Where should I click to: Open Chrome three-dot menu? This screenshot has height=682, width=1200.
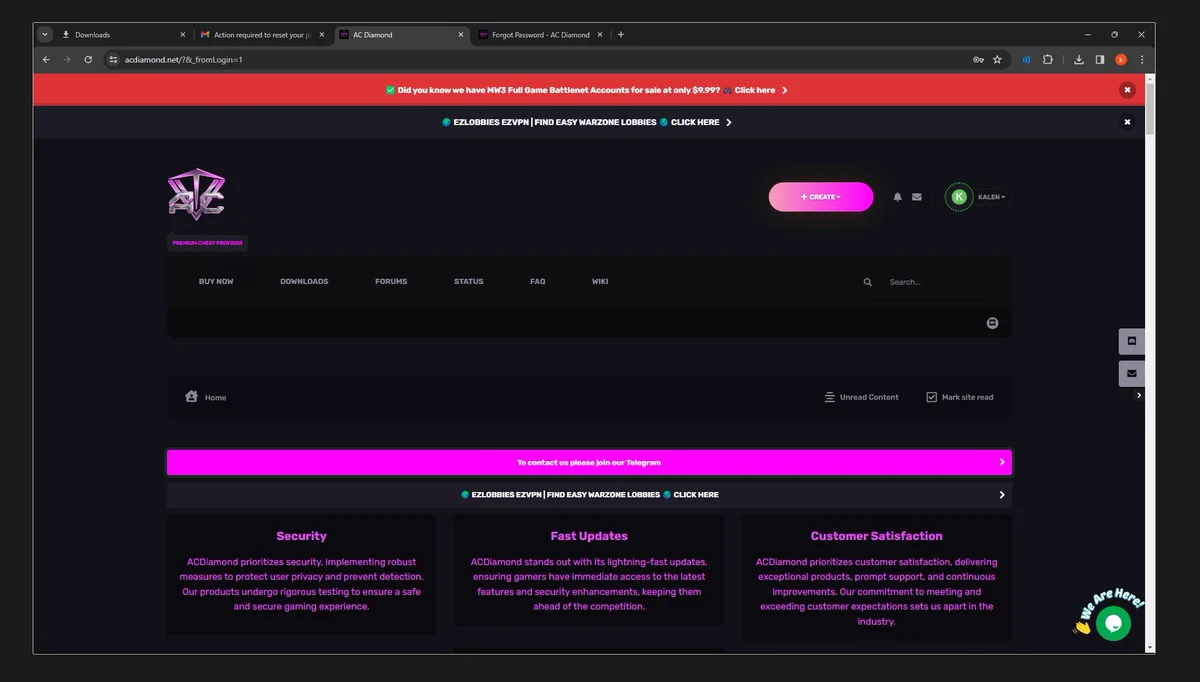[1142, 60]
